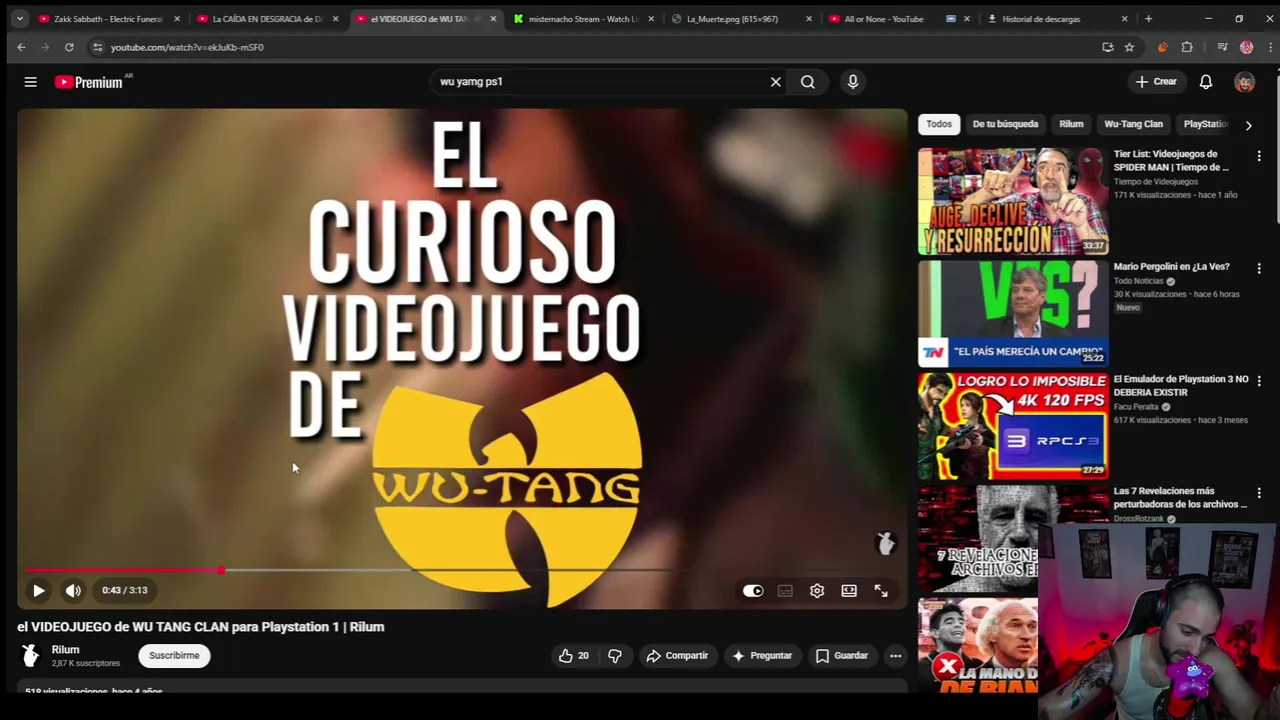The width and height of the screenshot is (1280, 720).
Task: Select the PlayStation filter chip
Action: (1204, 124)
